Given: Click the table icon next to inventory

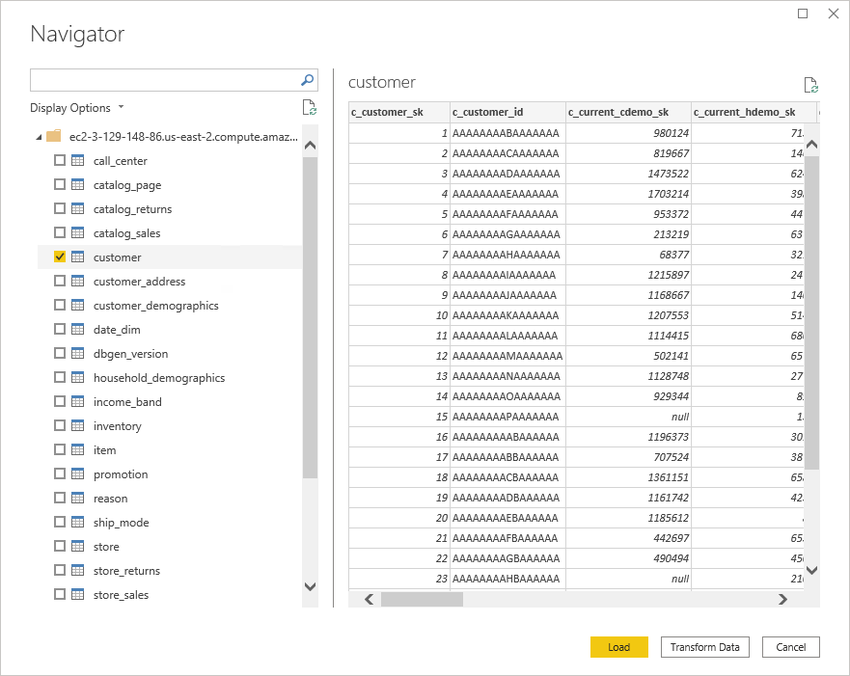Looking at the screenshot, I should (77, 426).
